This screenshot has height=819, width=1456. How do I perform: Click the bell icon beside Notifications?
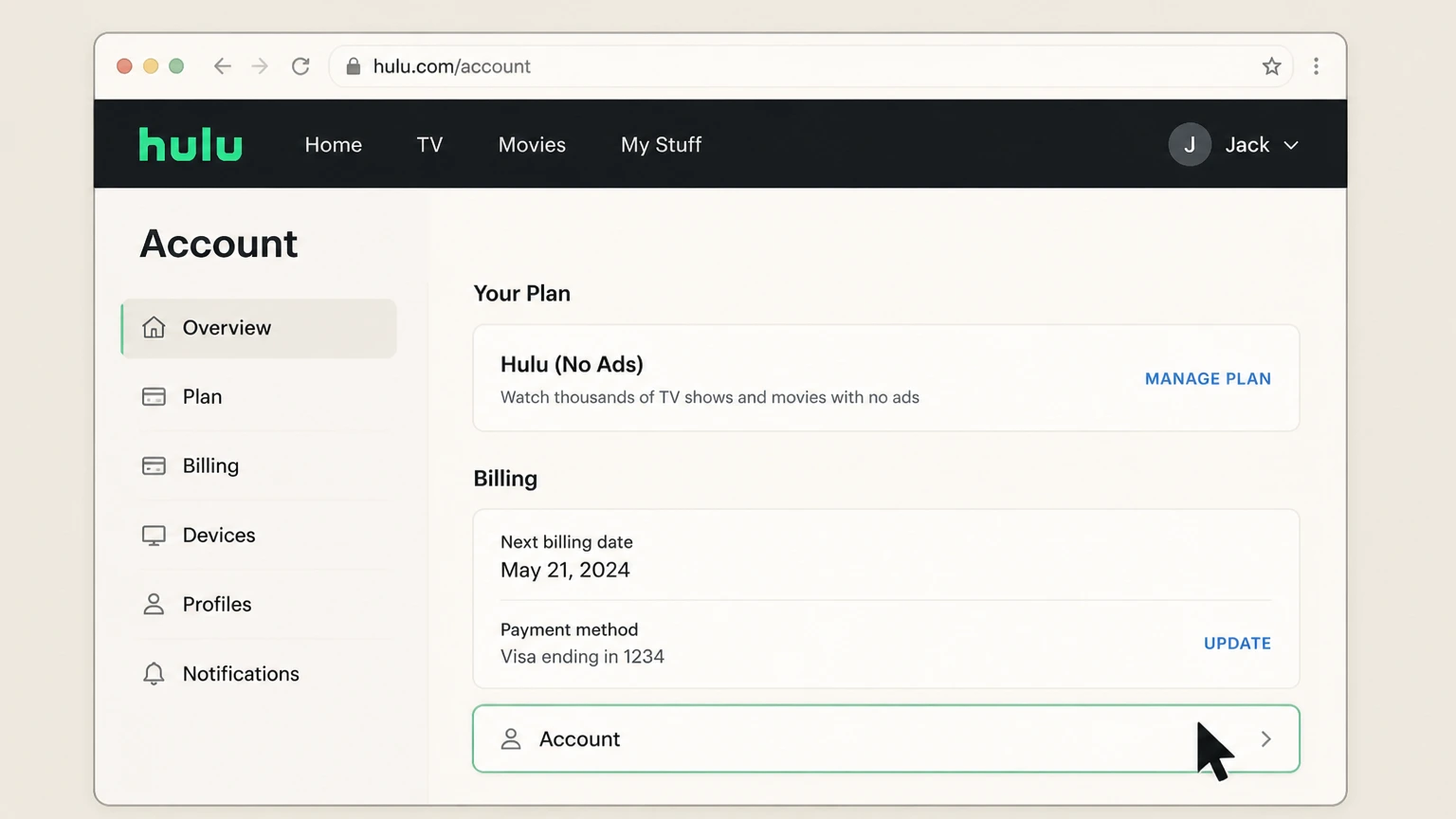point(154,674)
